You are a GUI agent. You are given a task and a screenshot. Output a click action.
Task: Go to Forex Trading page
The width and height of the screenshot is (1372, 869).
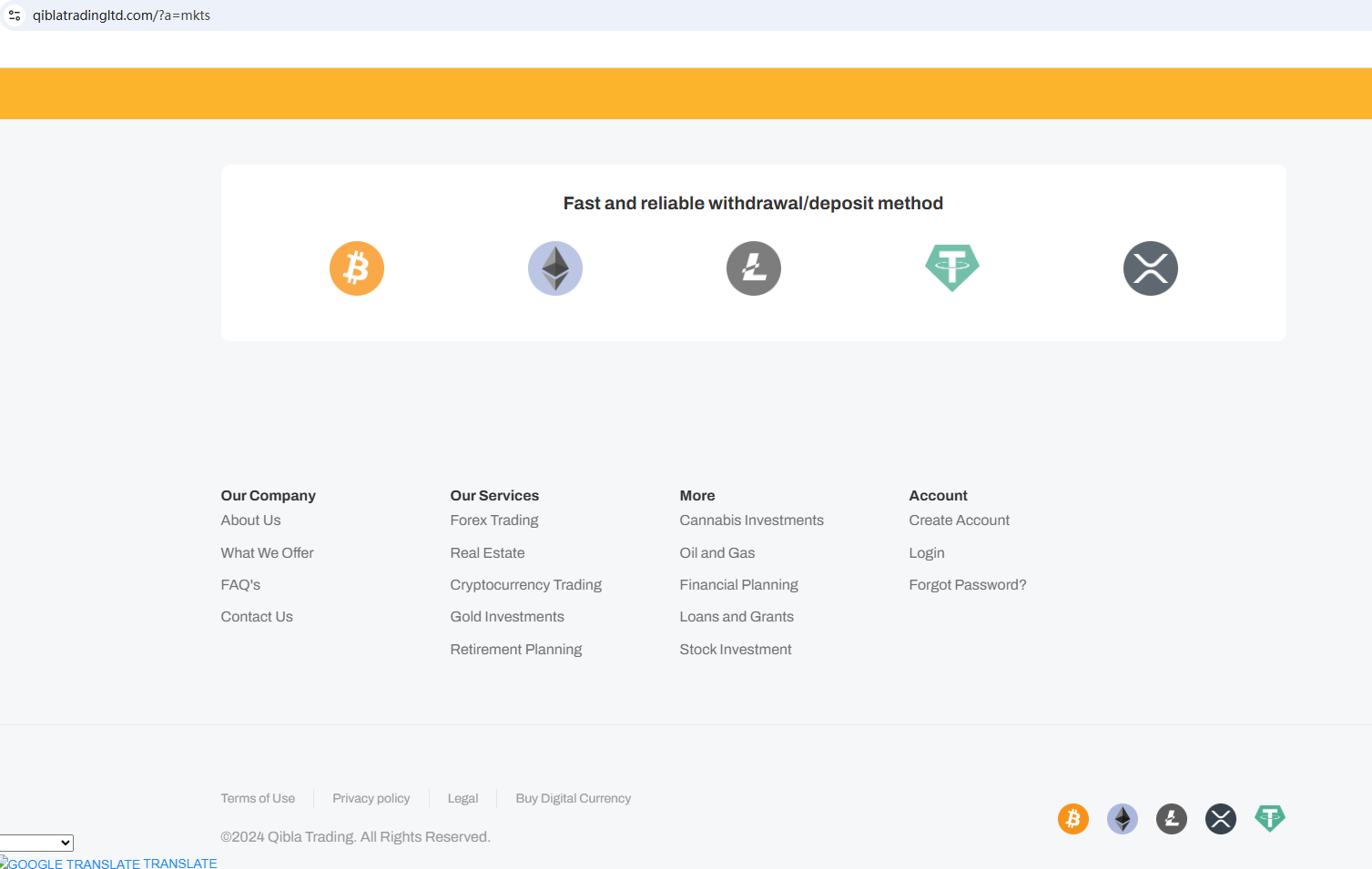(494, 520)
